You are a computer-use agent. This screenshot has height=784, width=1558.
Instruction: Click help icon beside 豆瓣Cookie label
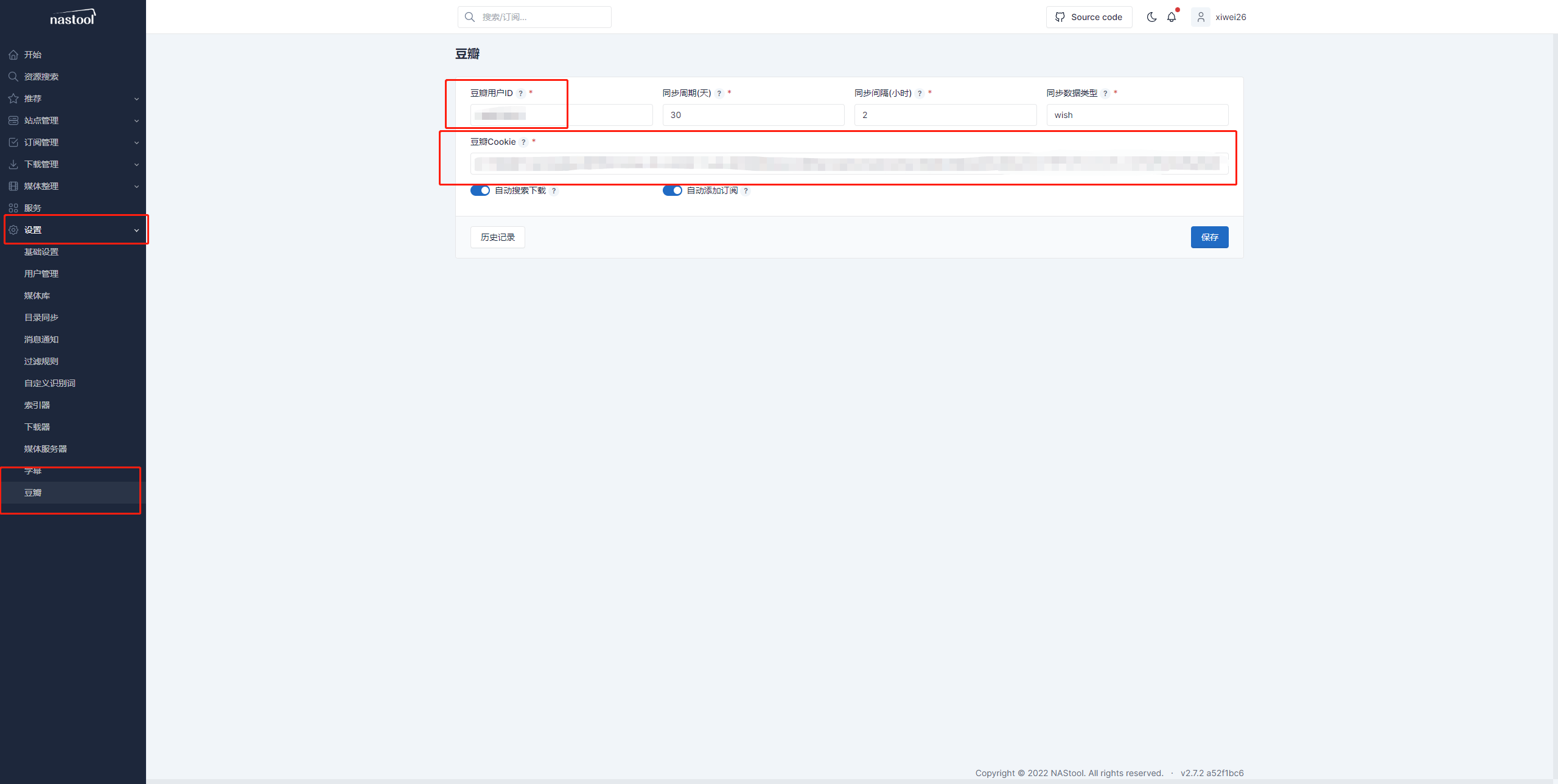point(523,142)
